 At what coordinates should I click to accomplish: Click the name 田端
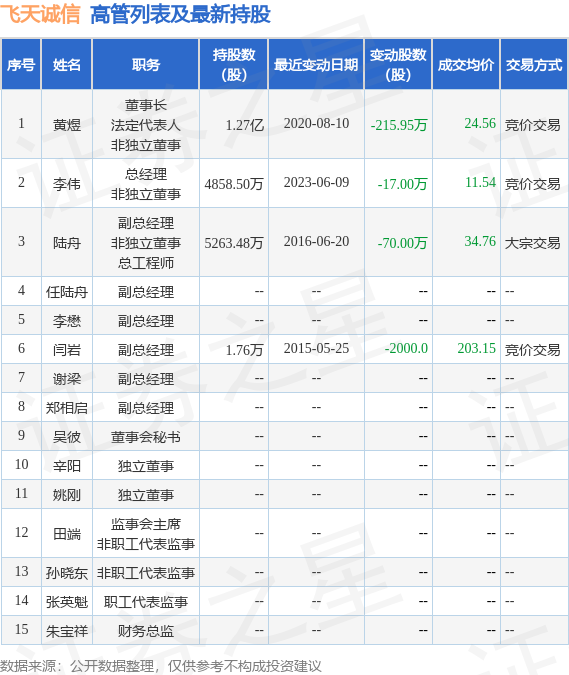click(67, 534)
